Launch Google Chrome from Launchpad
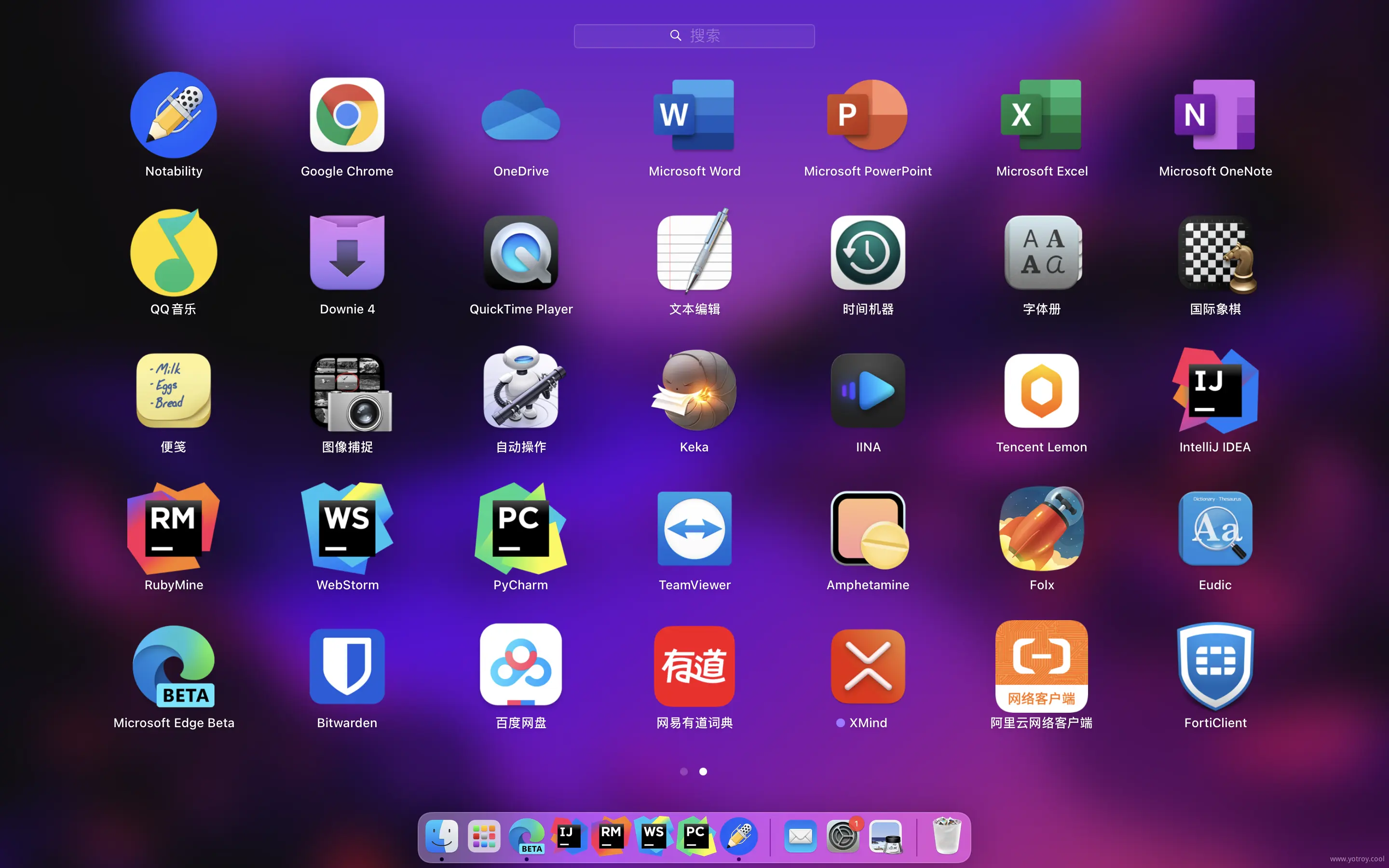 [347, 115]
